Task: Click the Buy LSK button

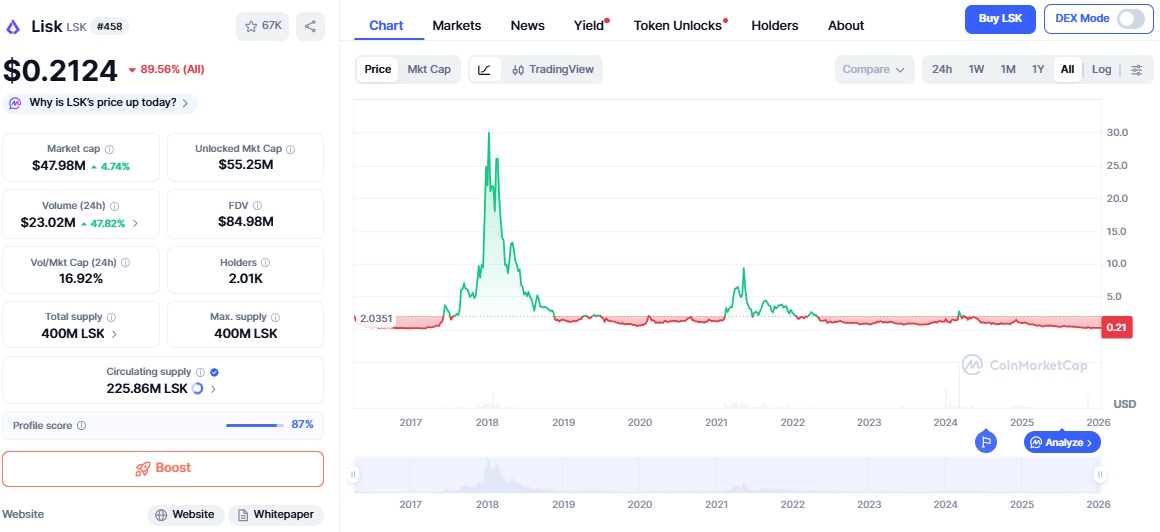Action: click(x=999, y=19)
